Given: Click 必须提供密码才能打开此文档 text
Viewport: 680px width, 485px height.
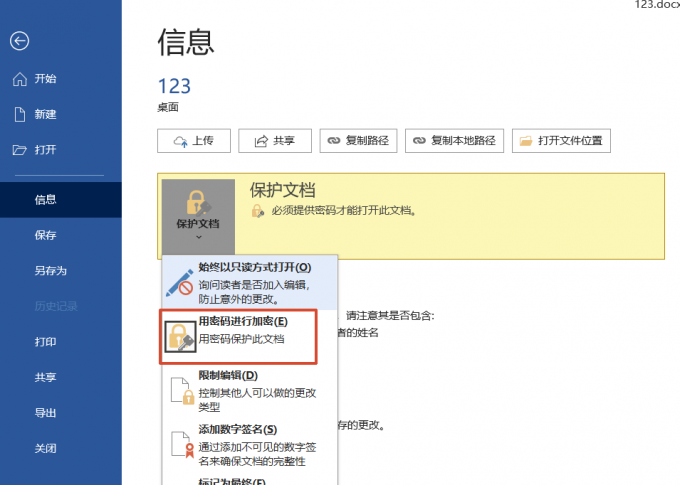Looking at the screenshot, I should [x=343, y=211].
